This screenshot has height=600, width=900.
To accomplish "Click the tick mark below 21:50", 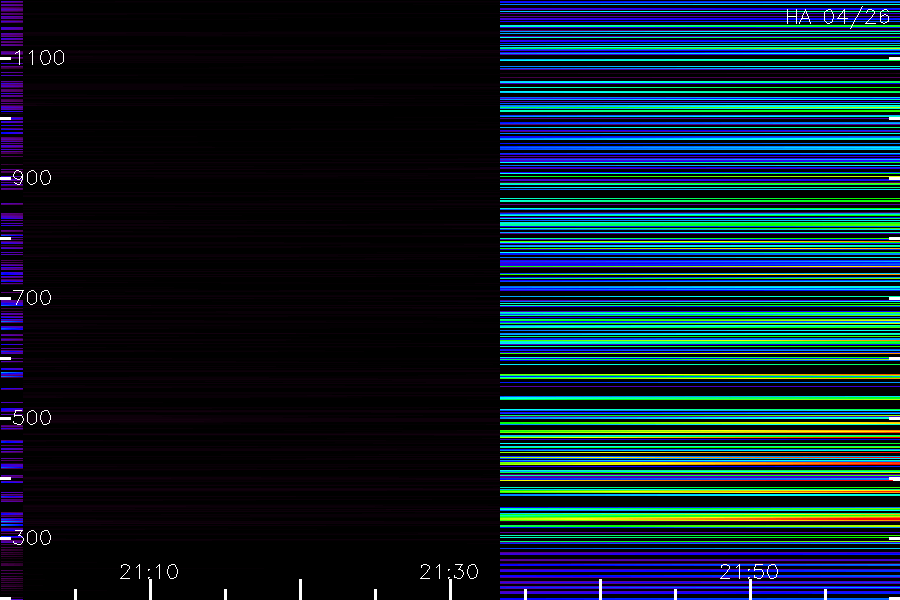I will (750, 590).
